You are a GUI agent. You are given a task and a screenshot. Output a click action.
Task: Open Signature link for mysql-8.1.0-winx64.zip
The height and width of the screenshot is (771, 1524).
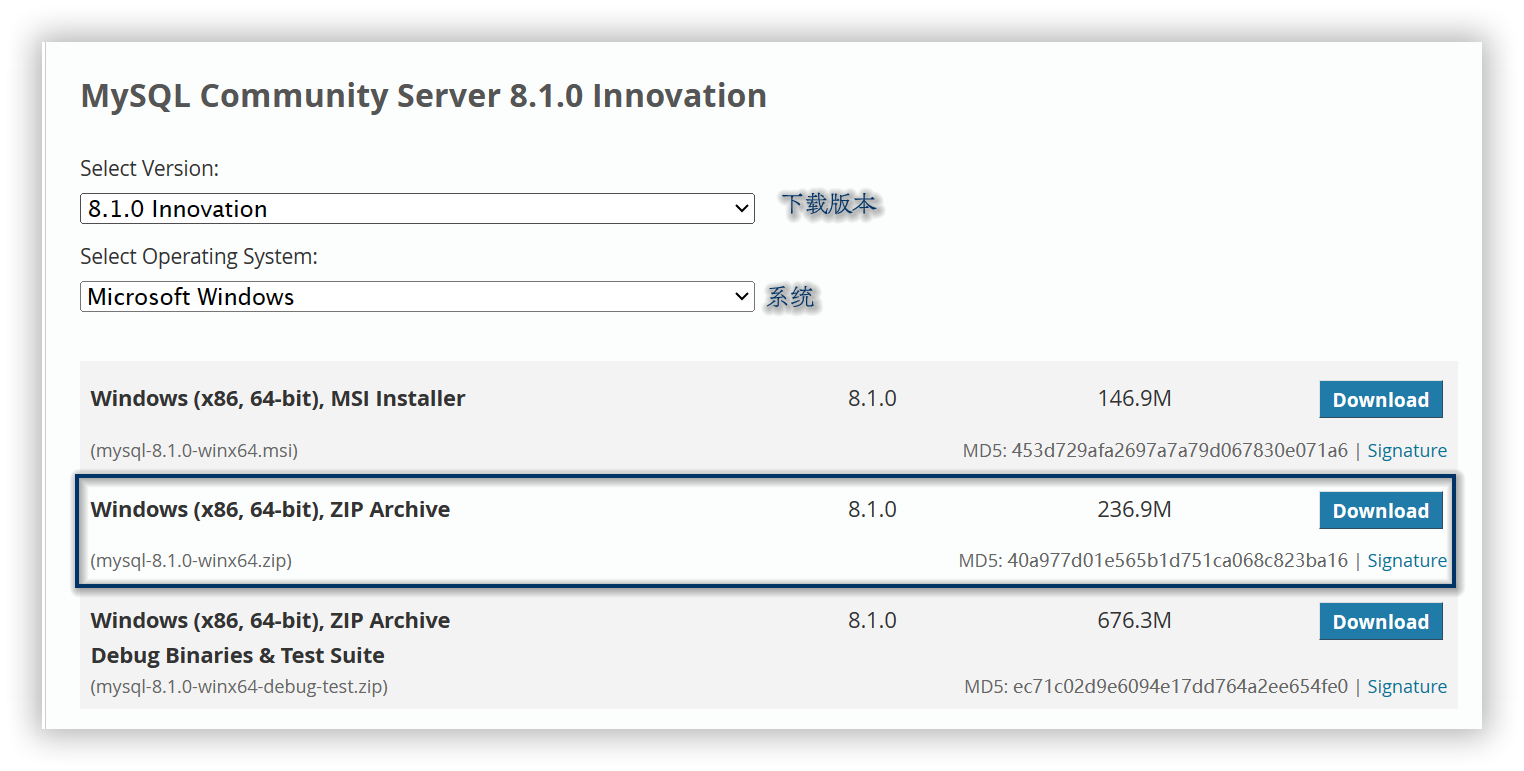click(x=1407, y=561)
